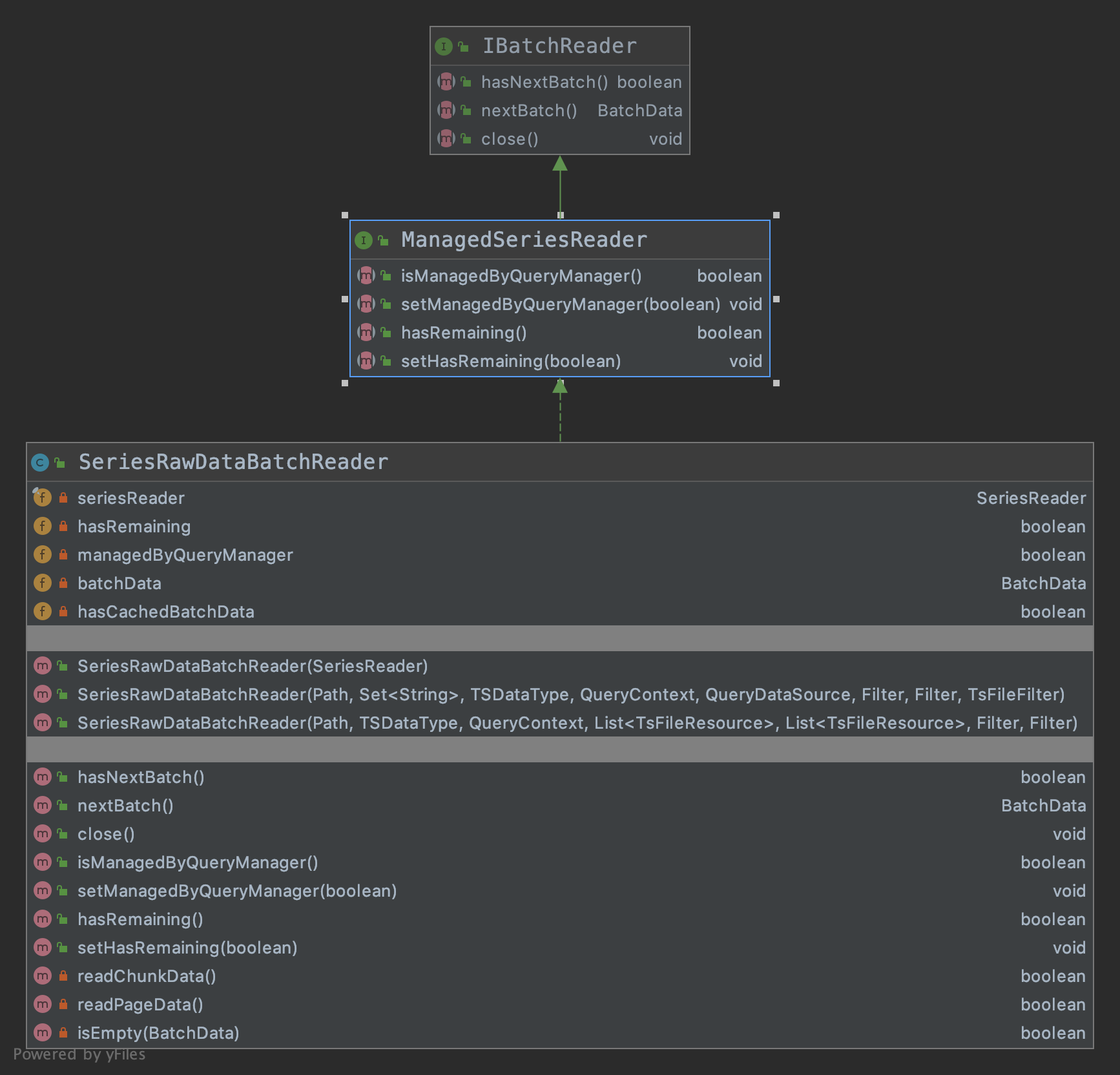The height and width of the screenshot is (1075, 1120).
Task: Click setHasRemaining(boolean) in ManagedSeriesReader node
Action: pos(511,361)
